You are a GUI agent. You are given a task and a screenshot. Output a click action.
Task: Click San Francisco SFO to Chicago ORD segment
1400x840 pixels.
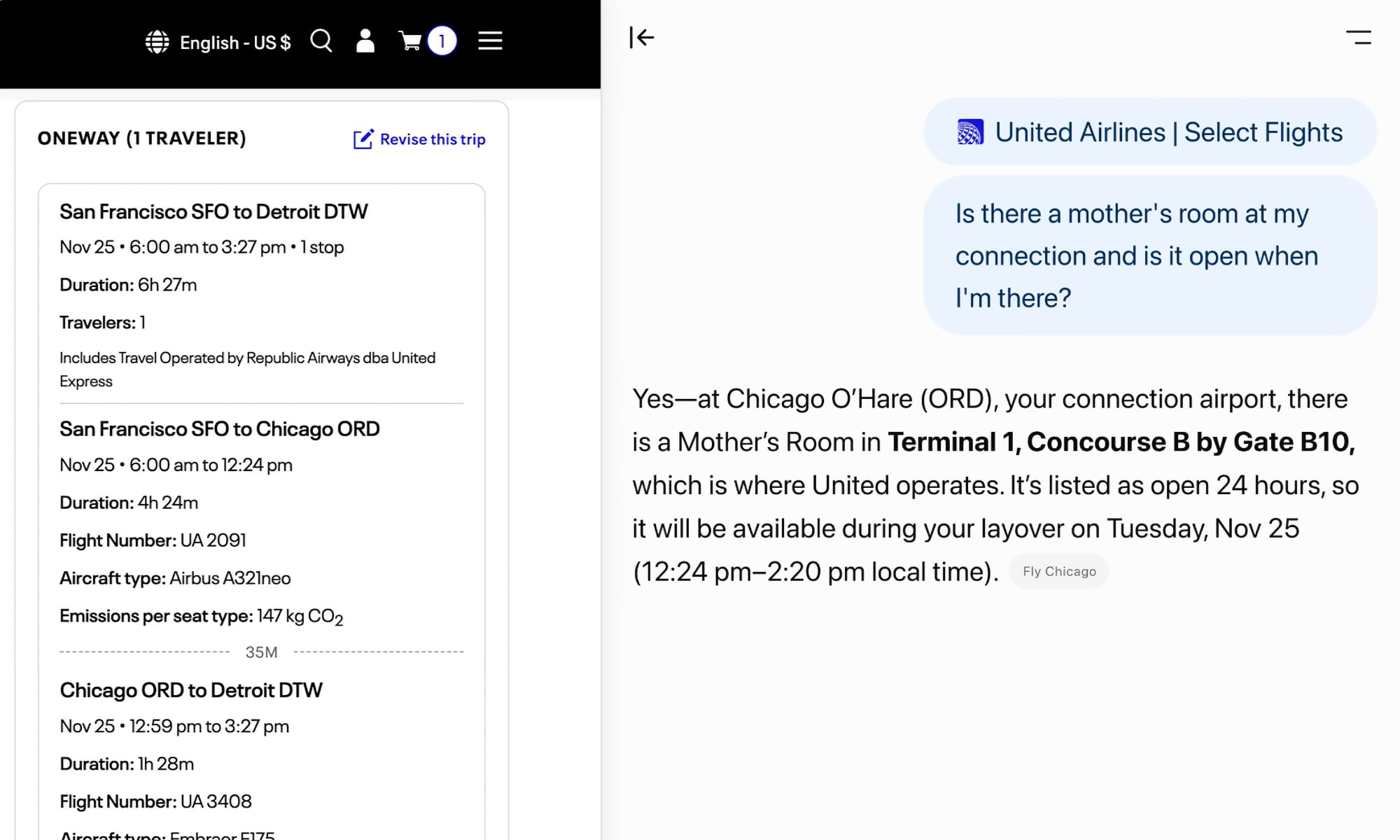pyautogui.click(x=219, y=428)
